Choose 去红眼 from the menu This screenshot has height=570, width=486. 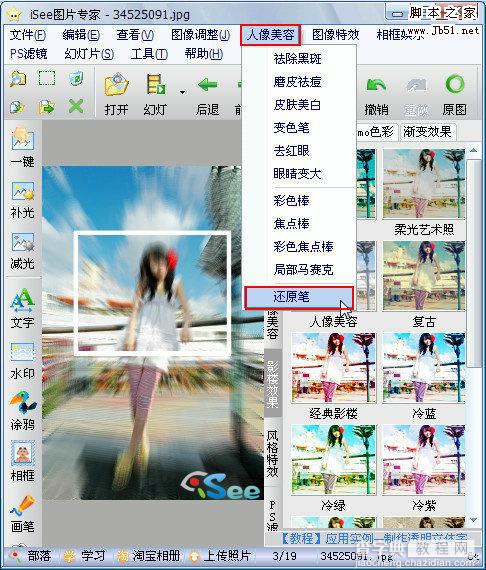(299, 150)
